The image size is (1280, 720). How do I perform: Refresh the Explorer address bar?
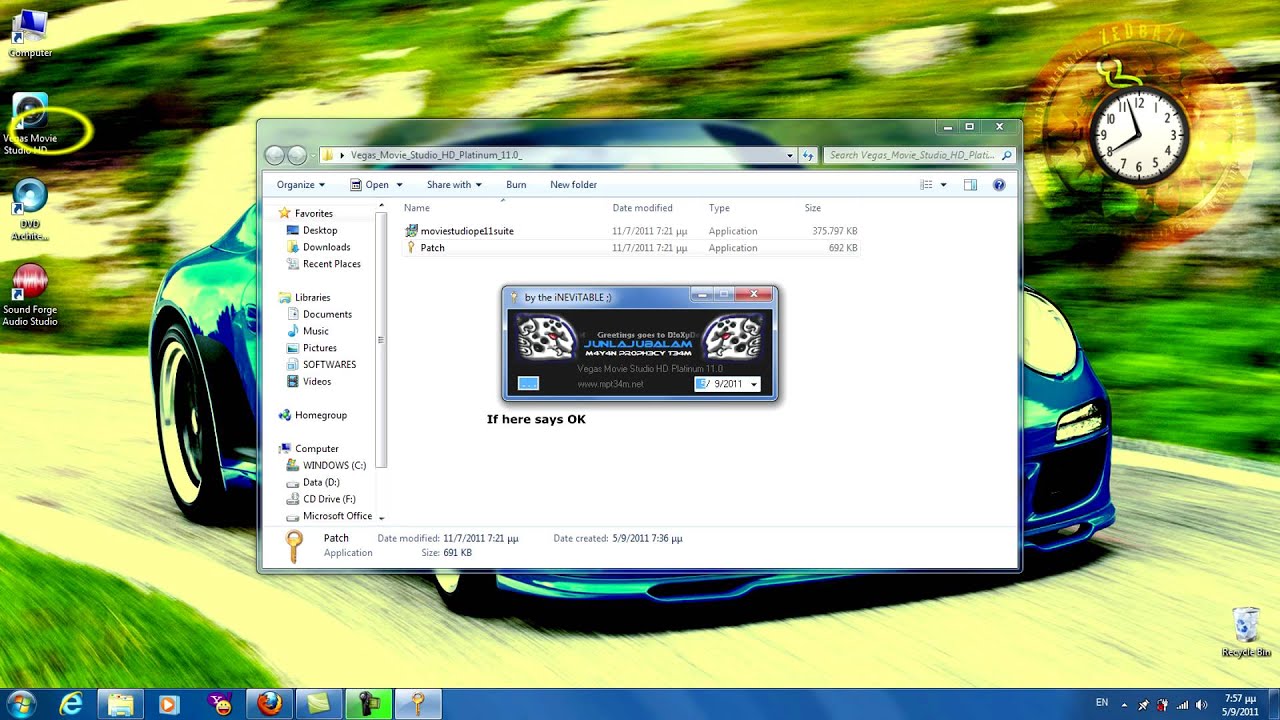pos(807,155)
